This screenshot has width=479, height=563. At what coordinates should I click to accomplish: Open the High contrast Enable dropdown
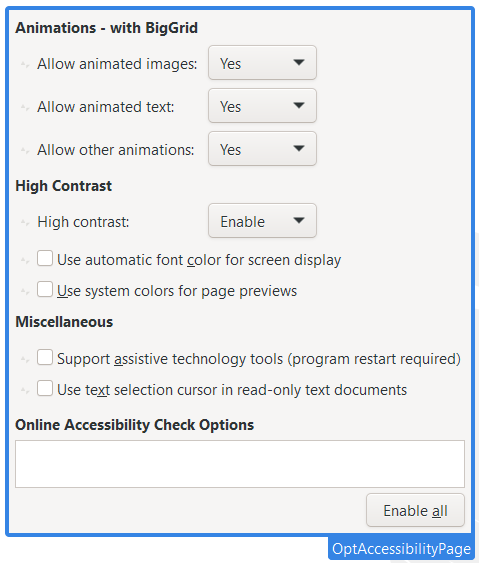262,221
